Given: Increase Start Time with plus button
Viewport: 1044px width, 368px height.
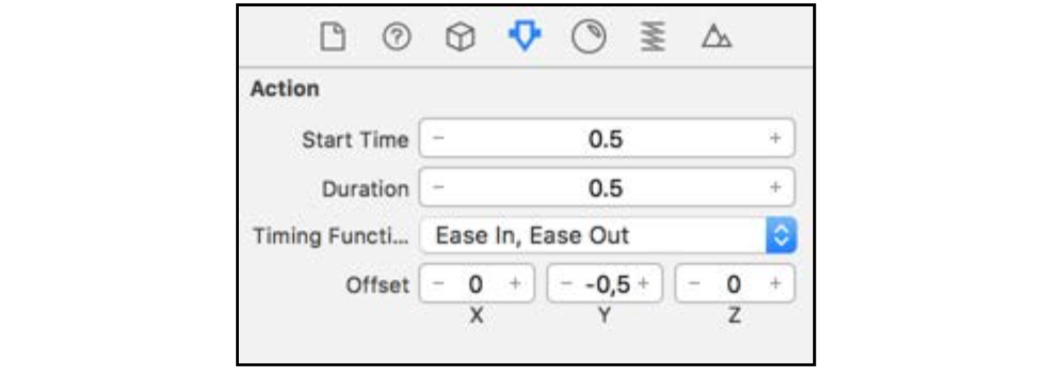Looking at the screenshot, I should (x=775, y=138).
